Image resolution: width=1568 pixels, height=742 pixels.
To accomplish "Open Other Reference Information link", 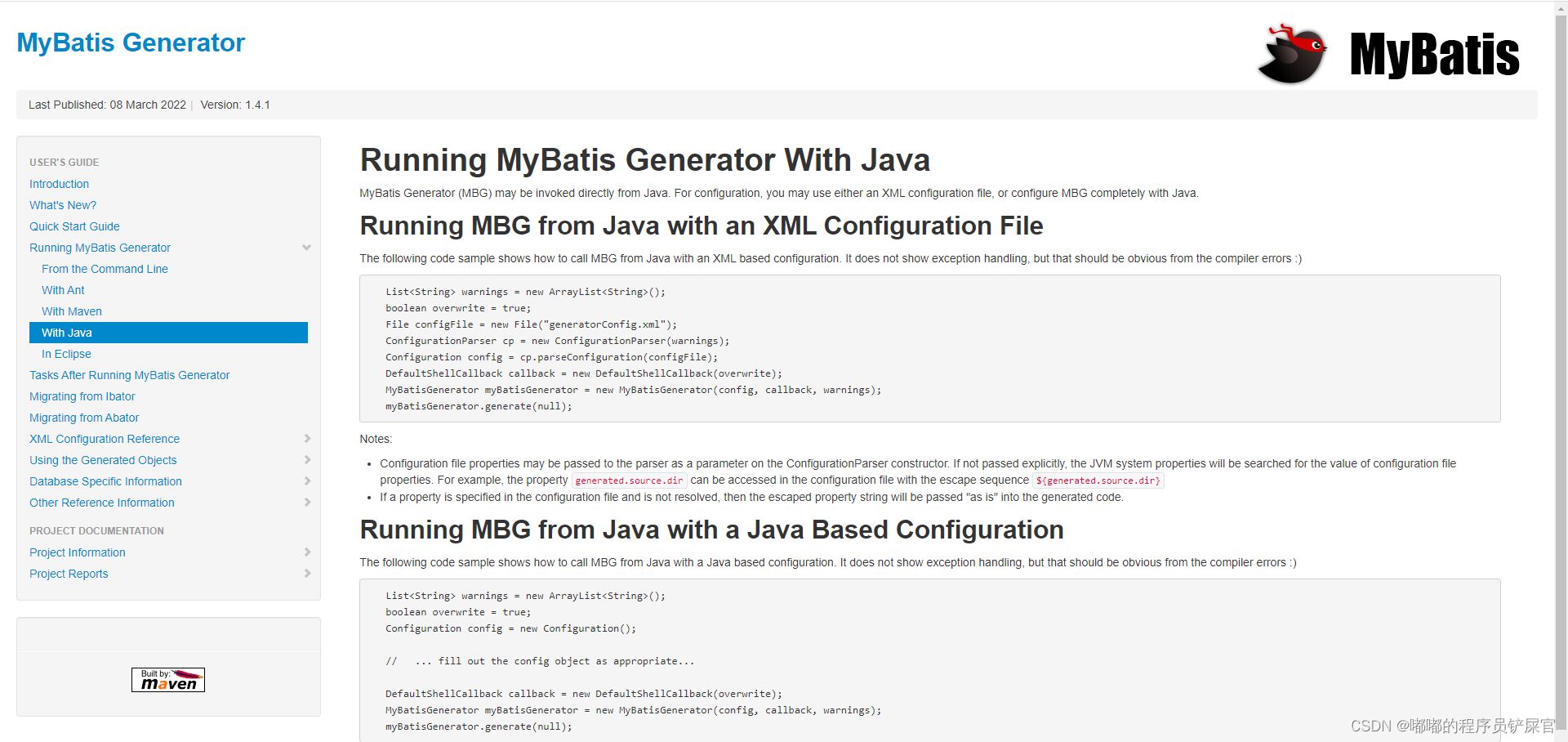I will coord(102,503).
